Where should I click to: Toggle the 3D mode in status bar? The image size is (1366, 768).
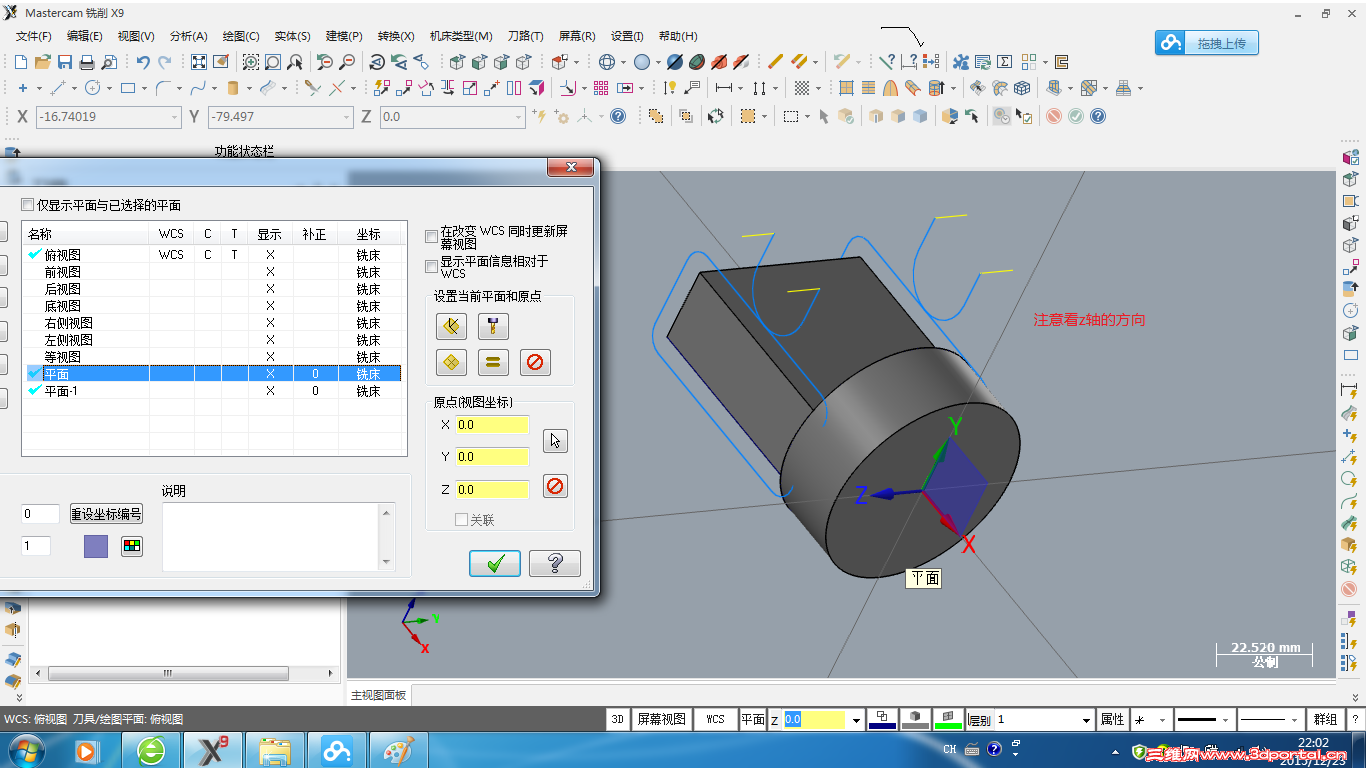[x=618, y=719]
